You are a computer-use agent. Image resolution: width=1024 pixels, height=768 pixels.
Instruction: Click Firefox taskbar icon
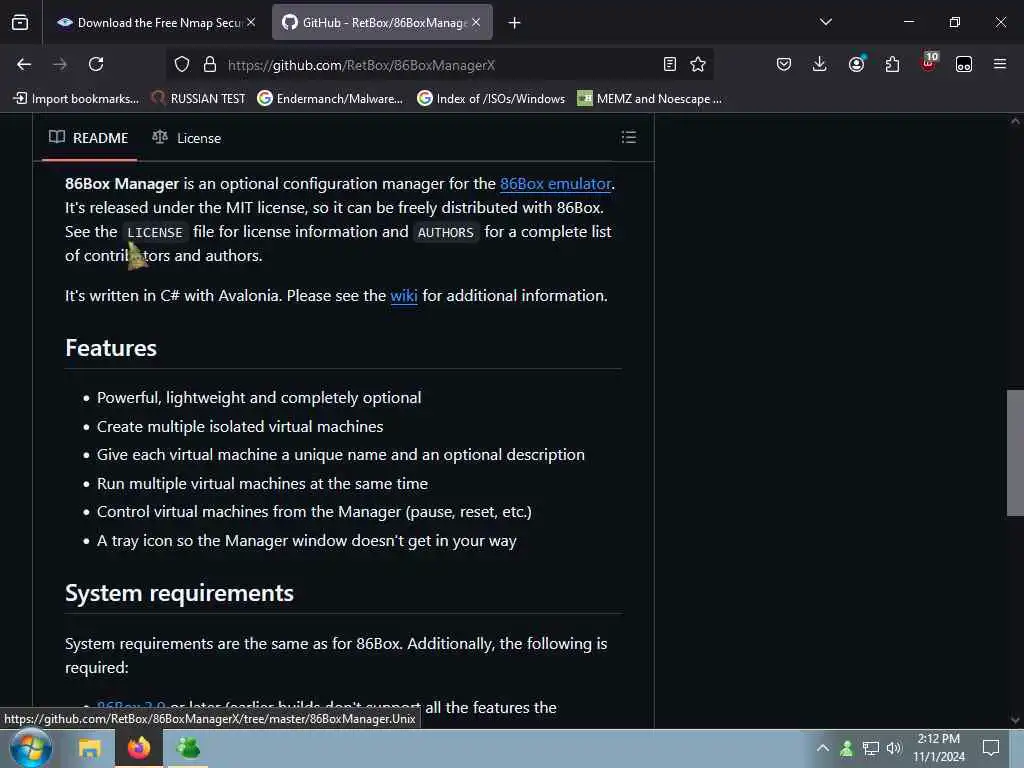[x=138, y=748]
